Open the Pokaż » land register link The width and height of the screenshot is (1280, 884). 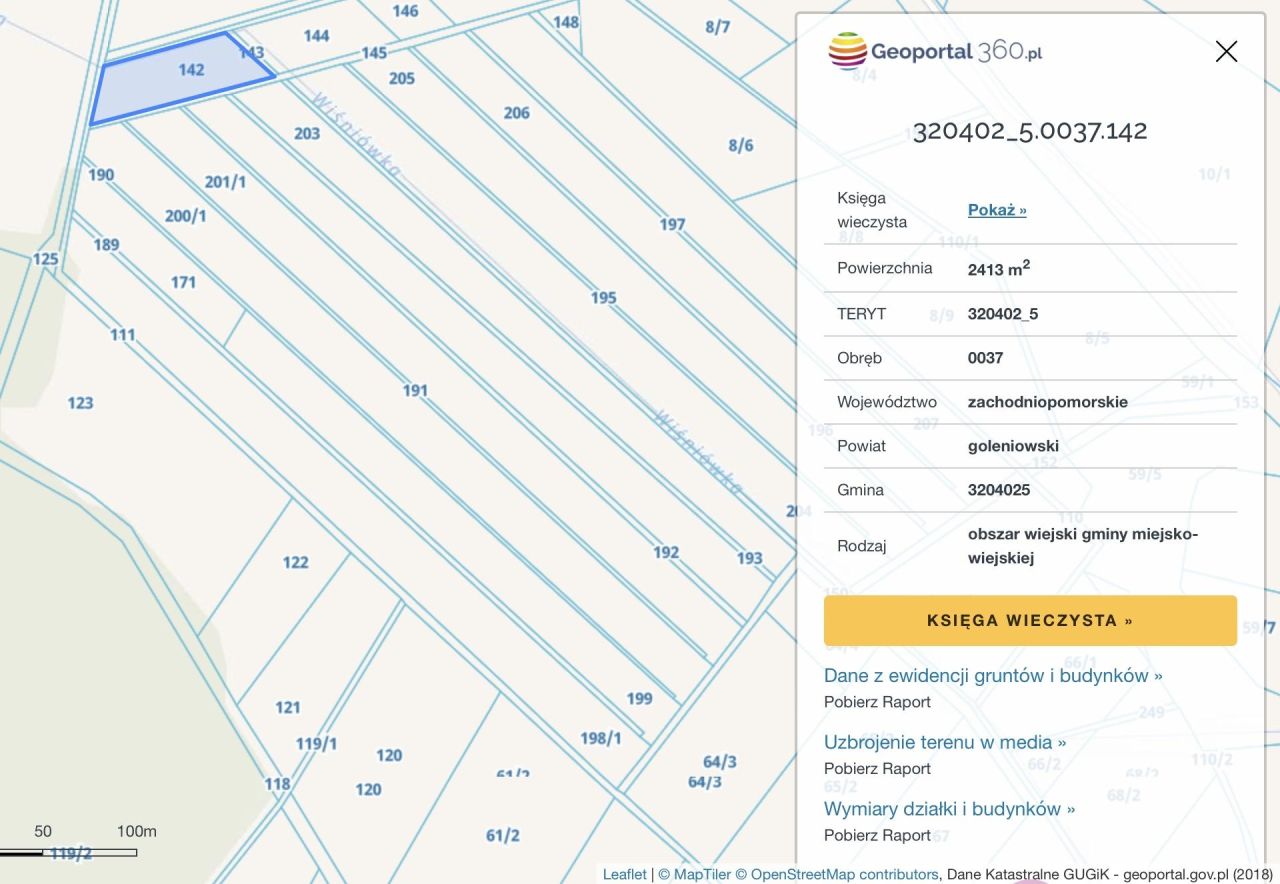point(996,210)
